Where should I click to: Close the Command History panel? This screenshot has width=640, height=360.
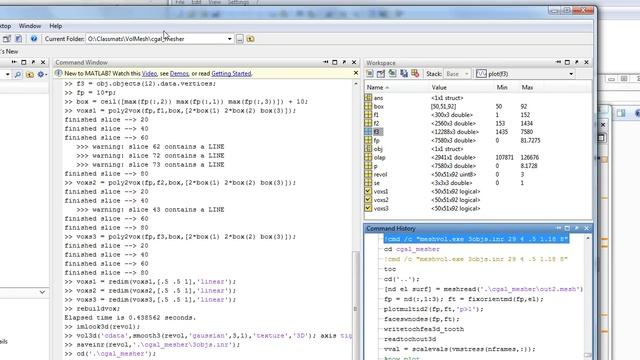tap(587, 228)
